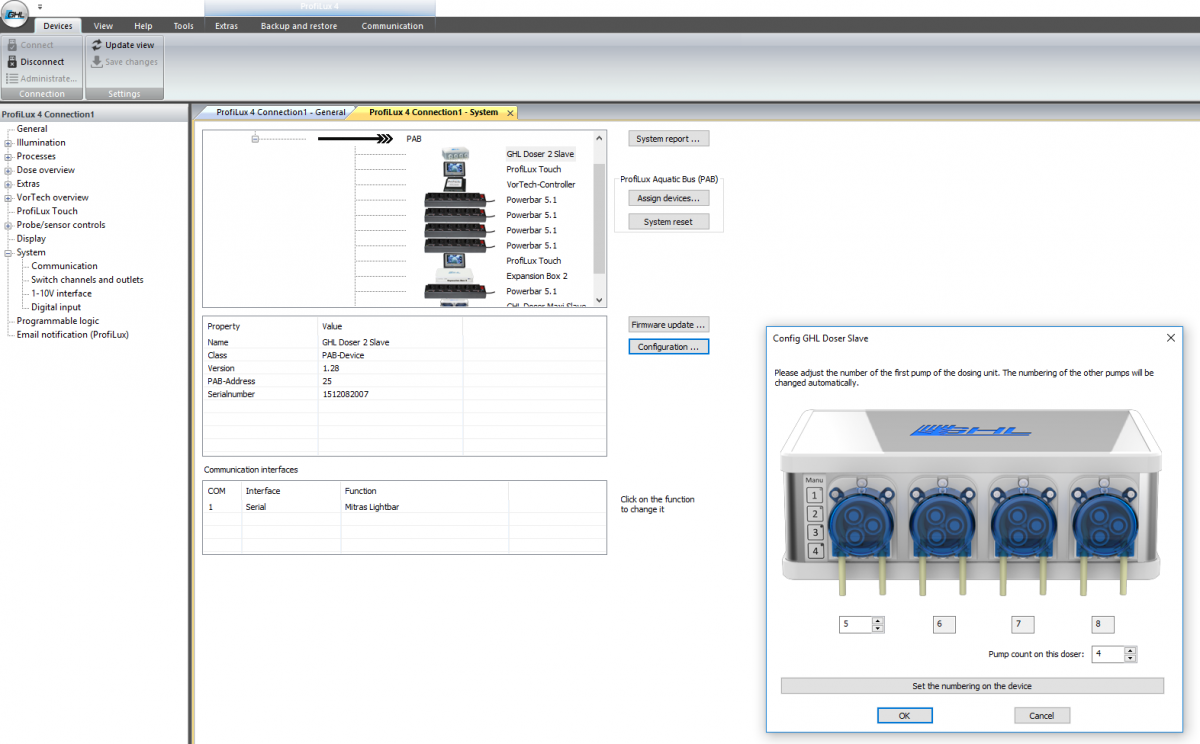Select Email notification (ProfiLux) tree item
This screenshot has width=1200, height=744.
click(72, 335)
